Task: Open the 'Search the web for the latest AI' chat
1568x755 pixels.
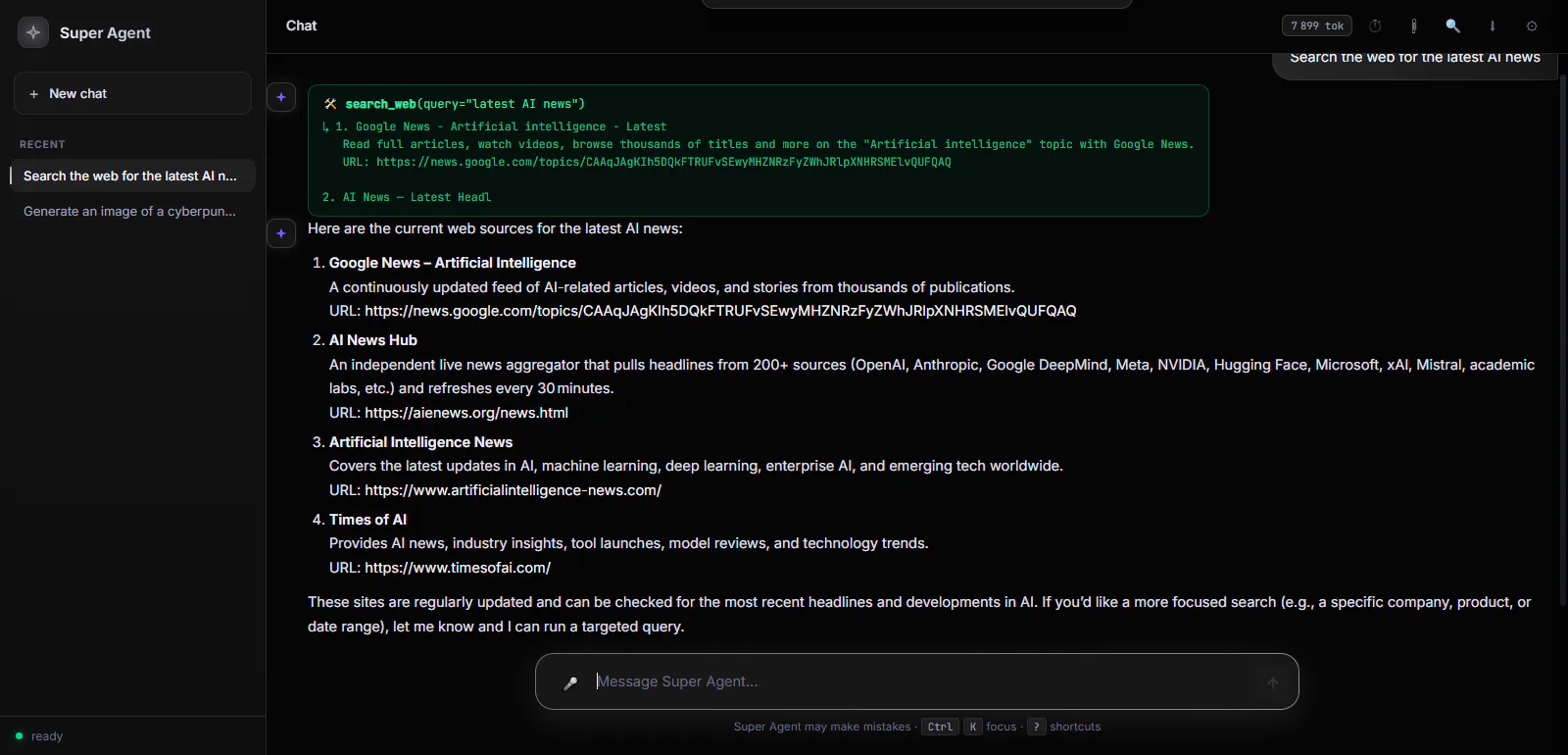Action: coord(132,176)
